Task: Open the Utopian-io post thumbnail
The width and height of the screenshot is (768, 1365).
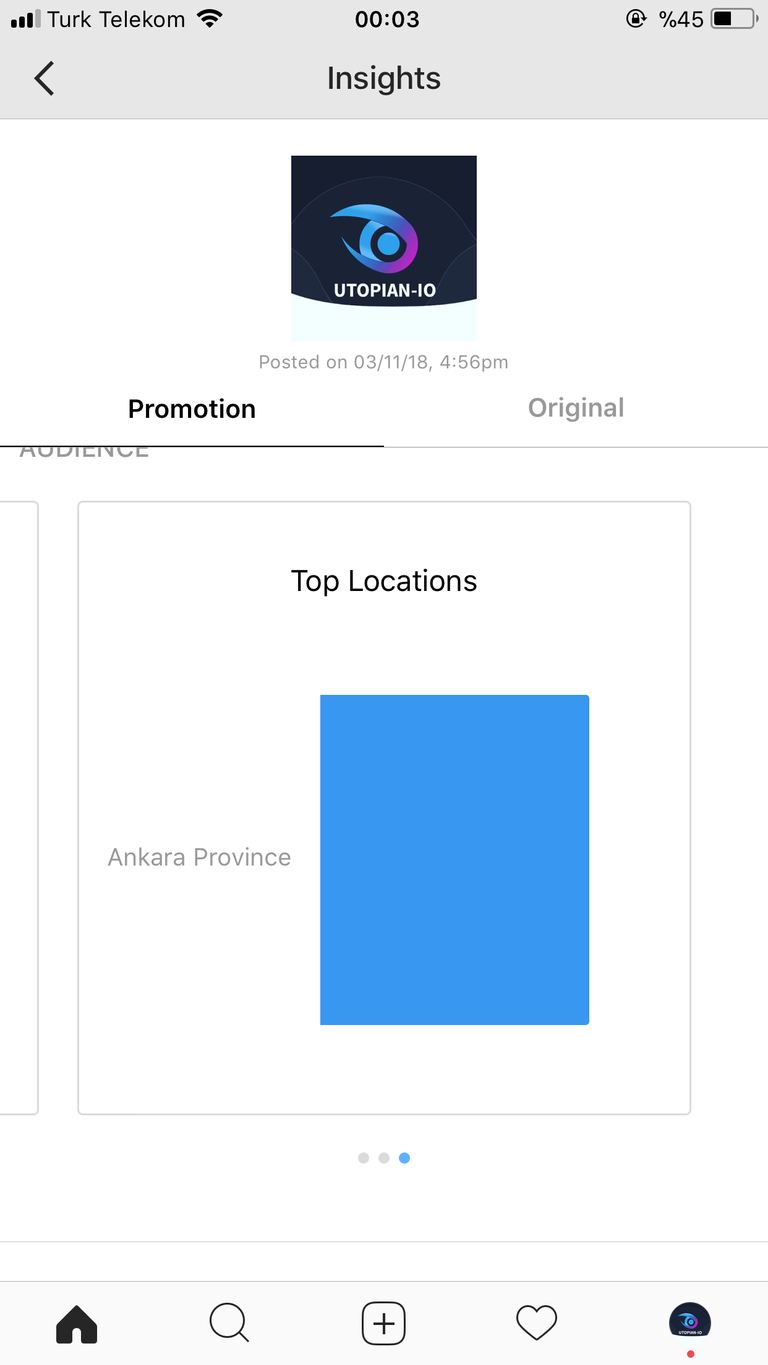Action: click(x=384, y=248)
